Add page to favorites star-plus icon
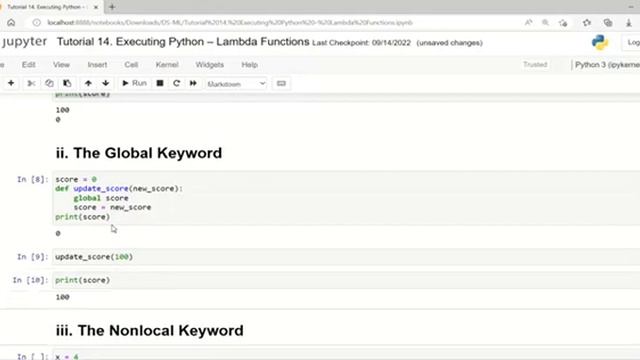Image resolution: width=640 pixels, height=360 pixels. coord(563,22)
